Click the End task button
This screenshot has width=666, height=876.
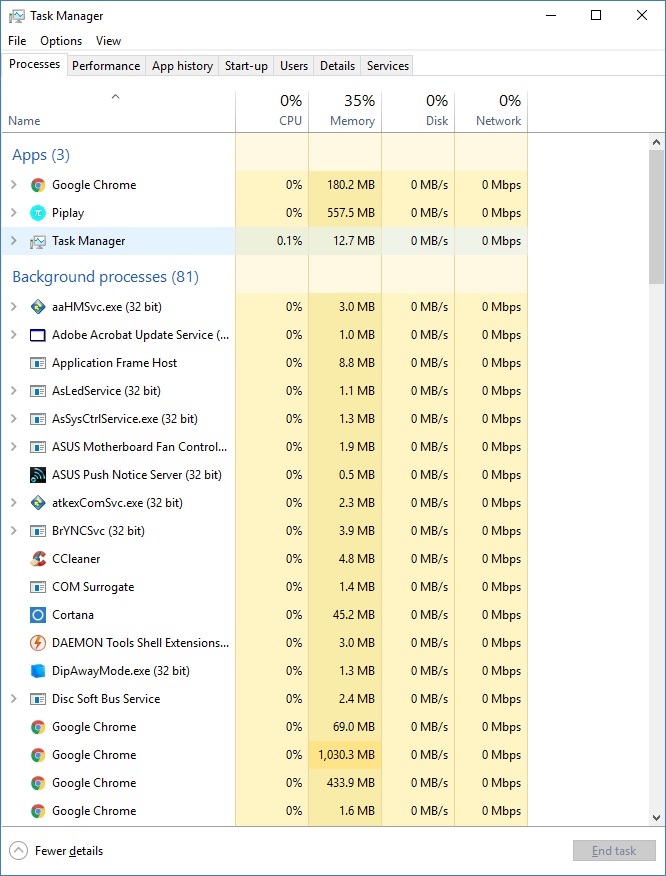614,851
